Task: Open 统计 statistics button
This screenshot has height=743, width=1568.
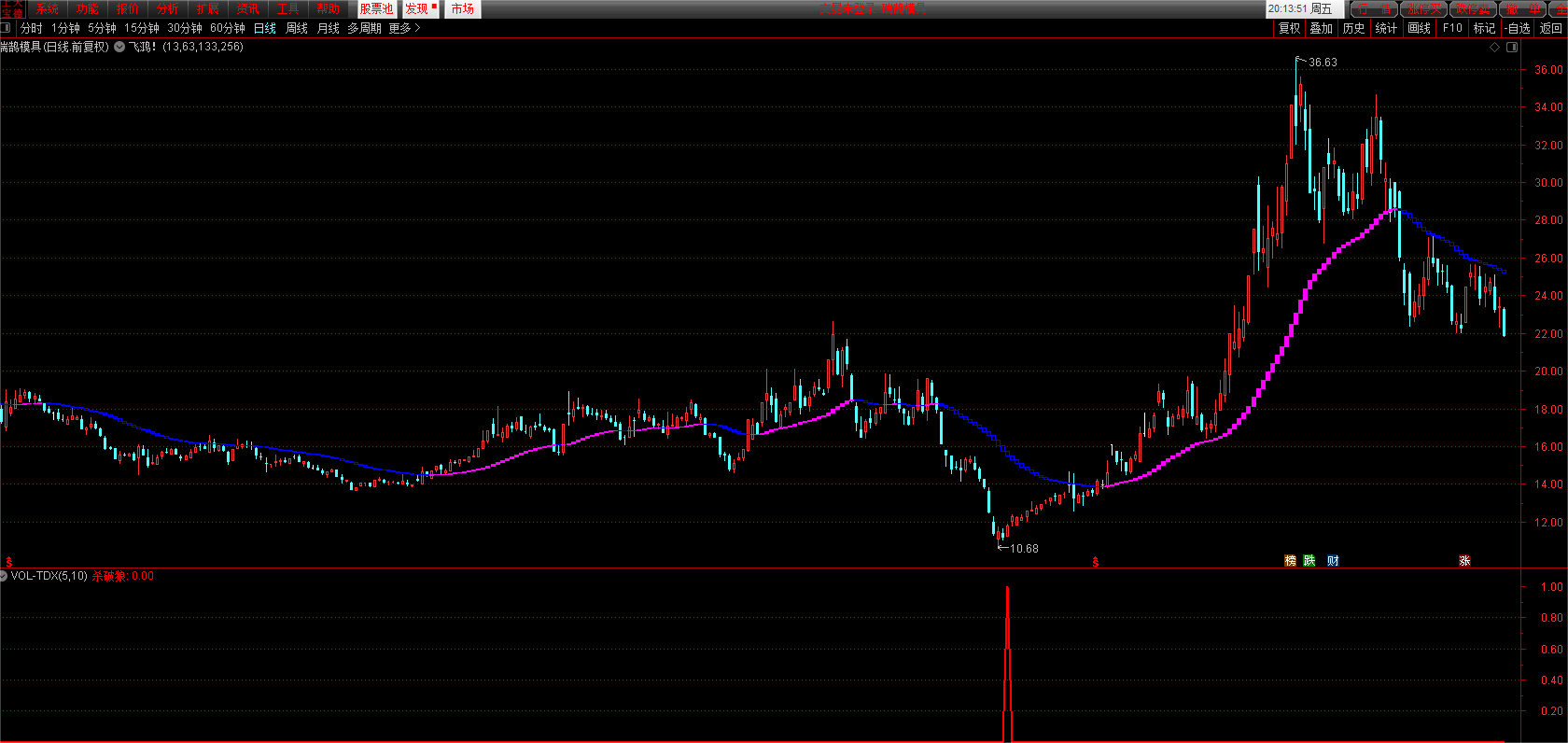Action: (1386, 28)
